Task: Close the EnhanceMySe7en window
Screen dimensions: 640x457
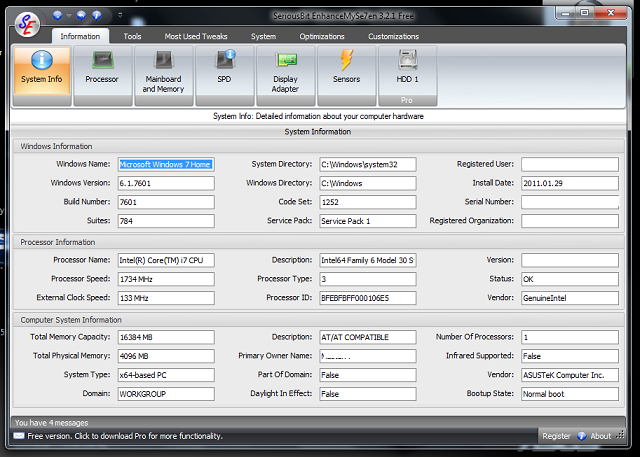Action: tap(611, 13)
